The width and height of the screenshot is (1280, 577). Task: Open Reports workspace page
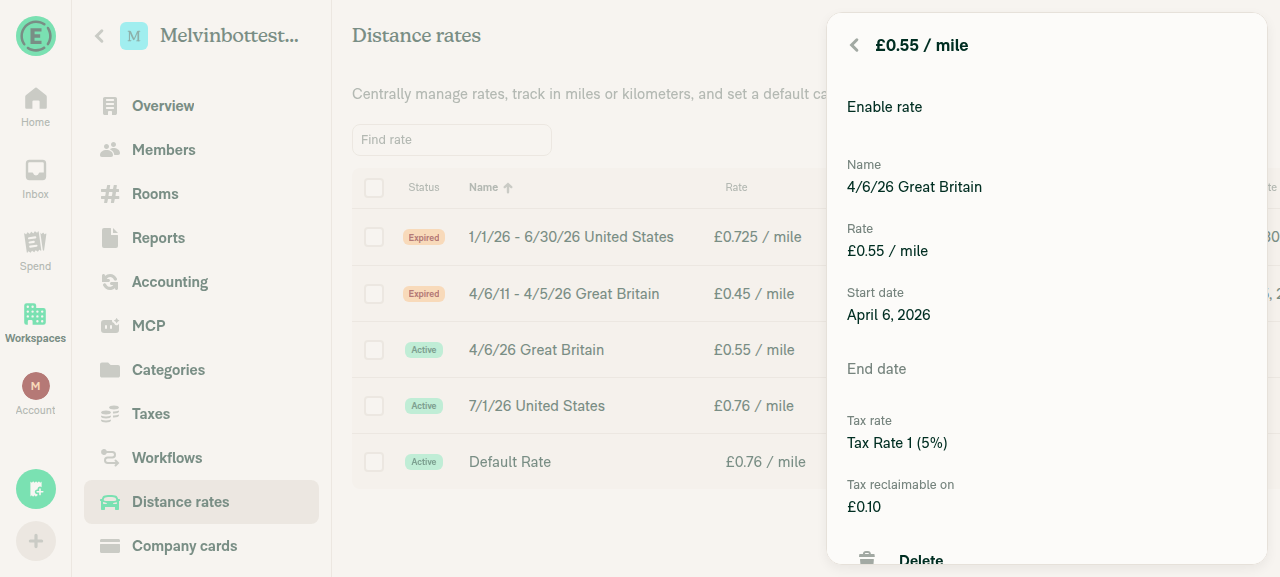[x=201, y=238]
